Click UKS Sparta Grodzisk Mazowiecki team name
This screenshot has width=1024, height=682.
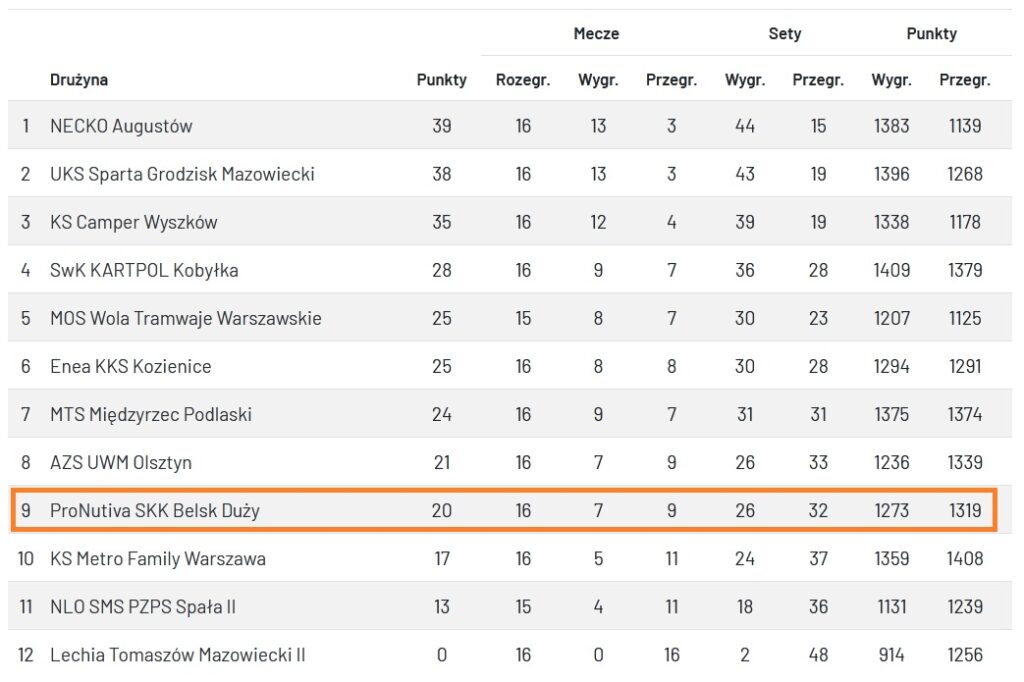click(x=182, y=174)
